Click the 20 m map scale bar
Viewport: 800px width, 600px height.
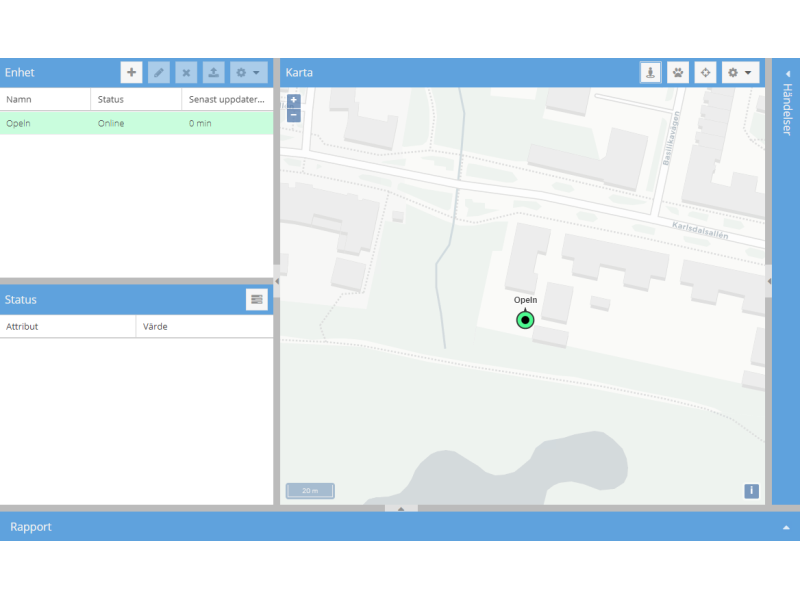(310, 491)
